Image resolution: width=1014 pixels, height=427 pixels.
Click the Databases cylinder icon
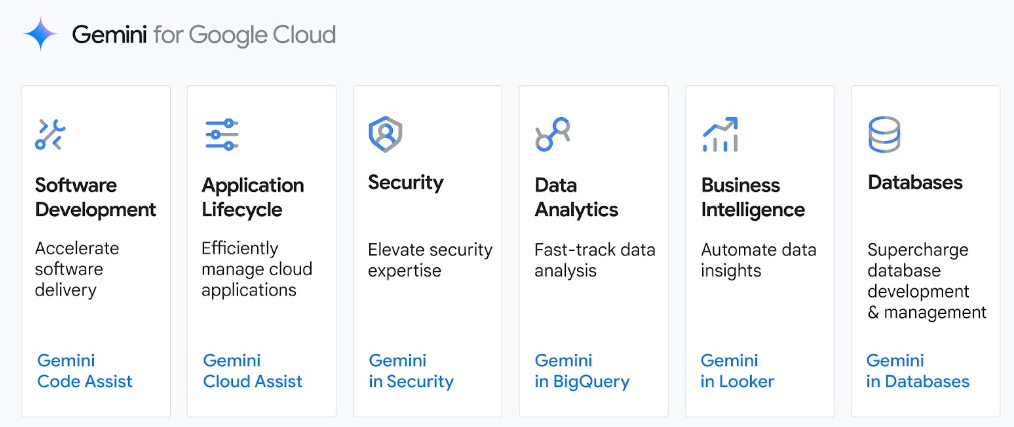tap(884, 134)
